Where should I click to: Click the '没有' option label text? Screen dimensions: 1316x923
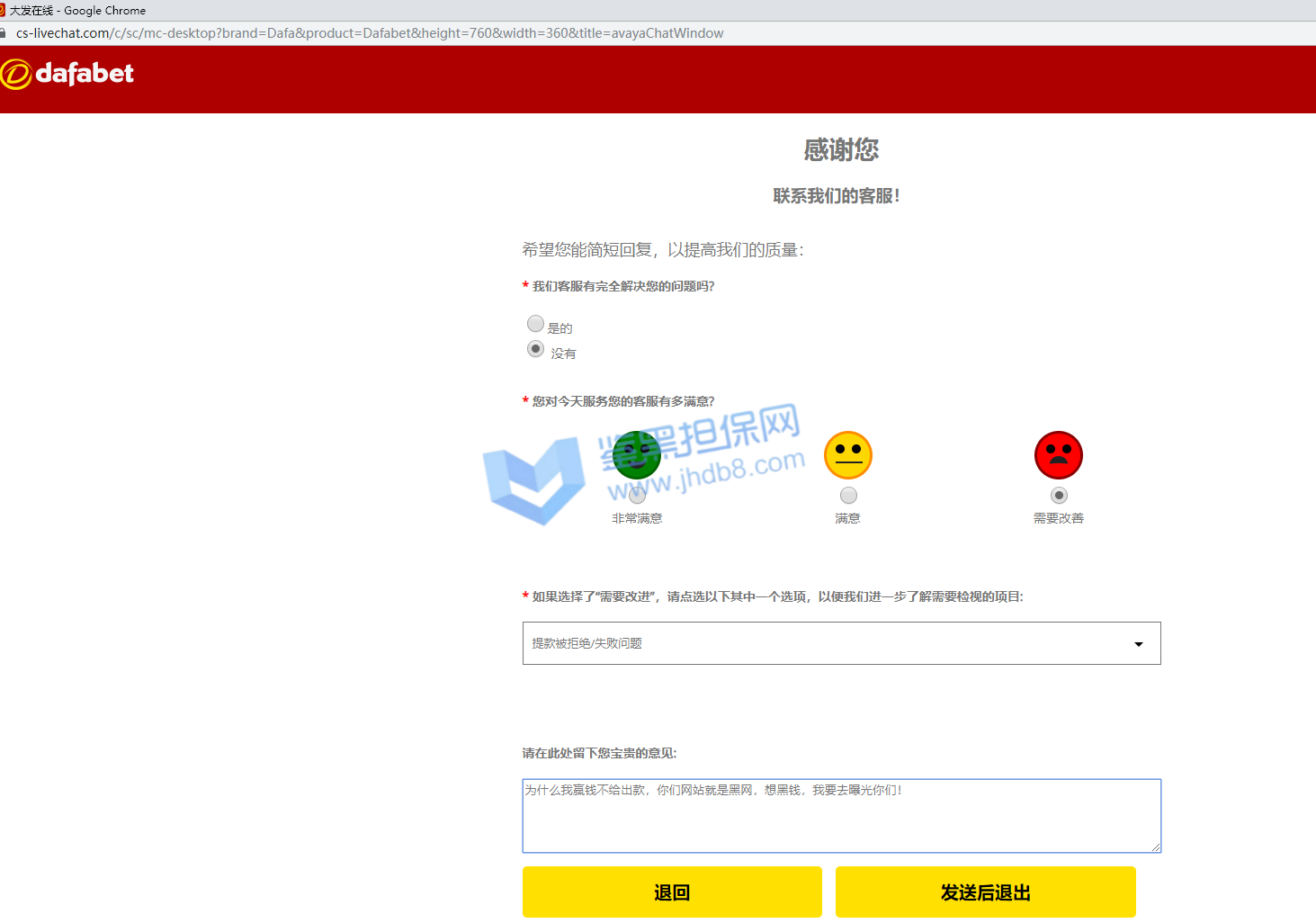pos(564,354)
